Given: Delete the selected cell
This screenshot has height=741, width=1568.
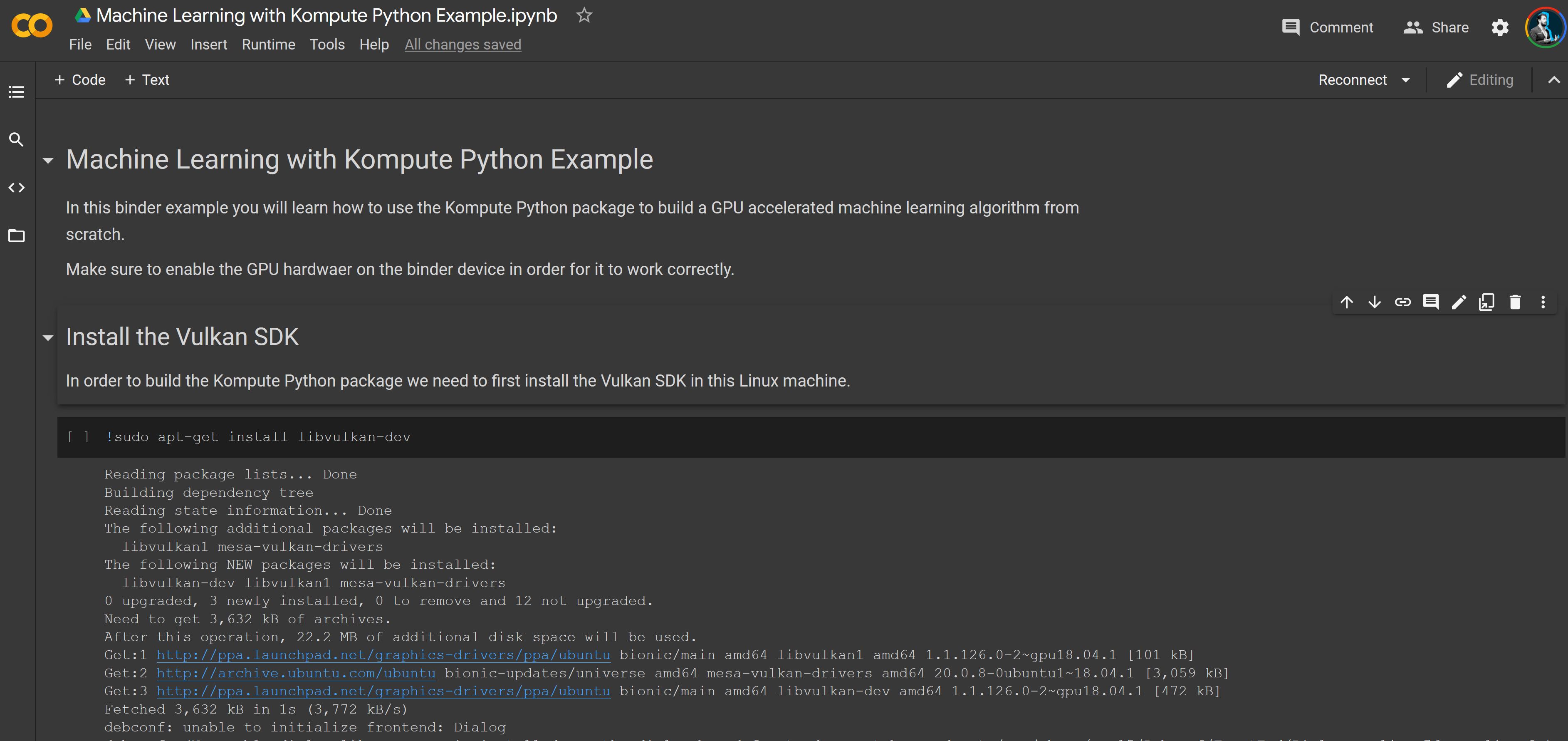Looking at the screenshot, I should pyautogui.click(x=1515, y=301).
